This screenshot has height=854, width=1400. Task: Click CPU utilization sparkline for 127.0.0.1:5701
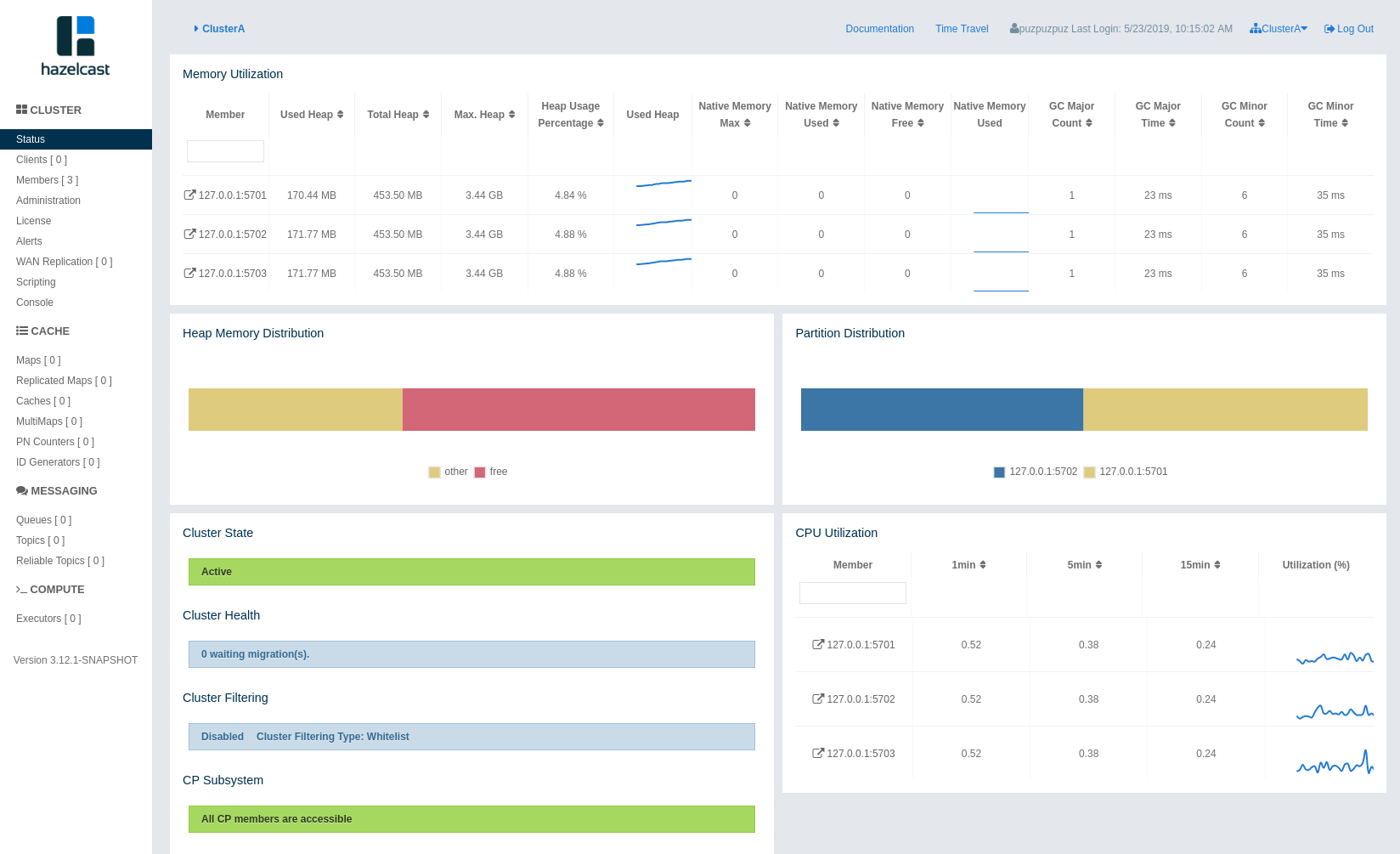coord(1335,657)
